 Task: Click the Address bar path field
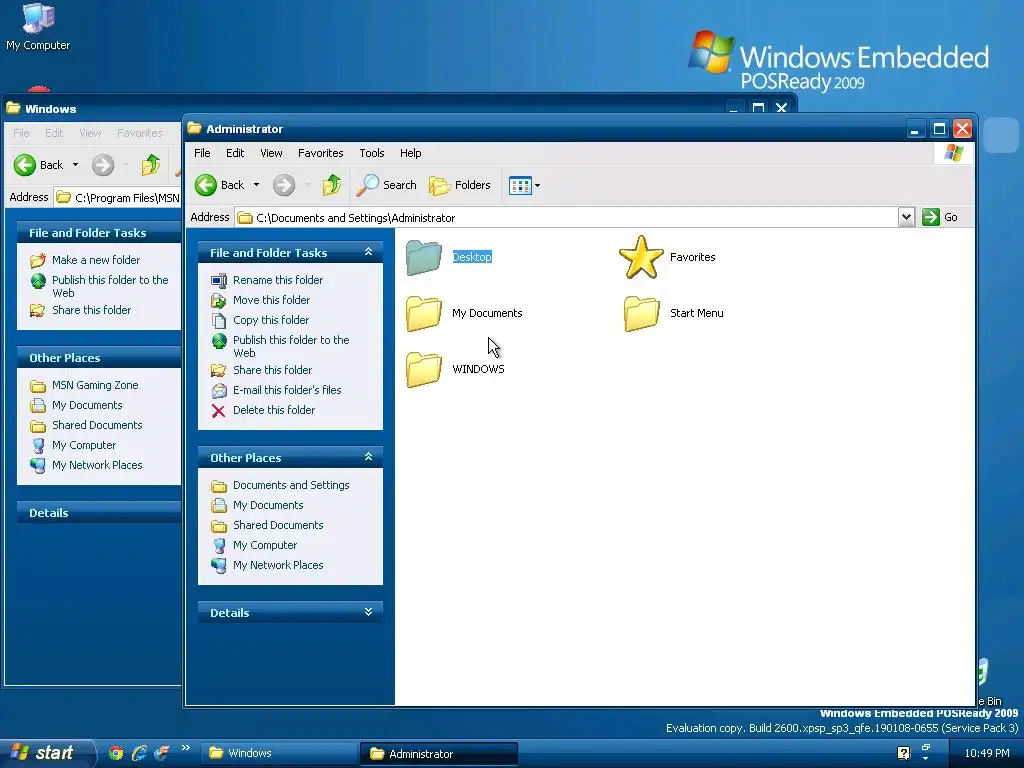point(567,217)
